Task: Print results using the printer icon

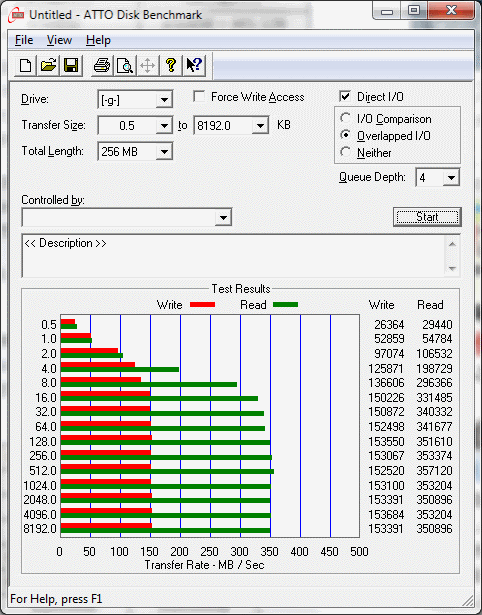Action: (x=102, y=65)
